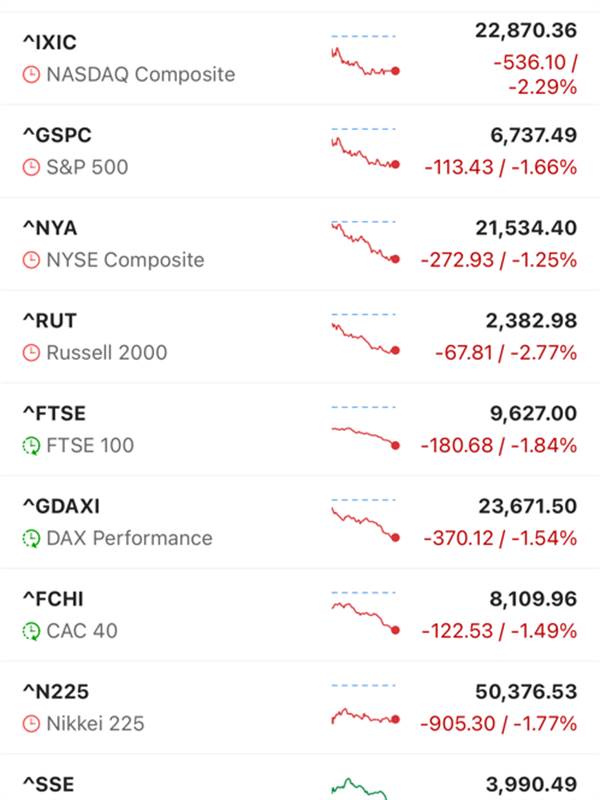Open the ^IXIC ticker symbol
600x800 pixels.
point(50,43)
